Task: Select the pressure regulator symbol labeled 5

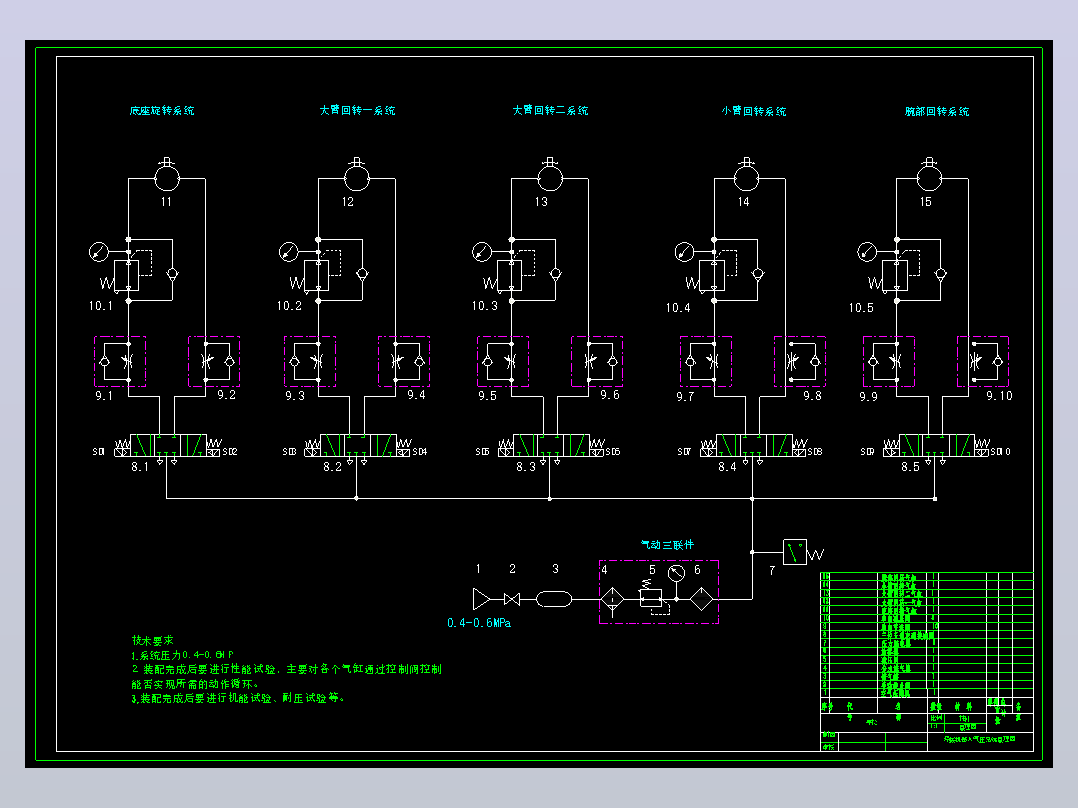Action: [652, 597]
